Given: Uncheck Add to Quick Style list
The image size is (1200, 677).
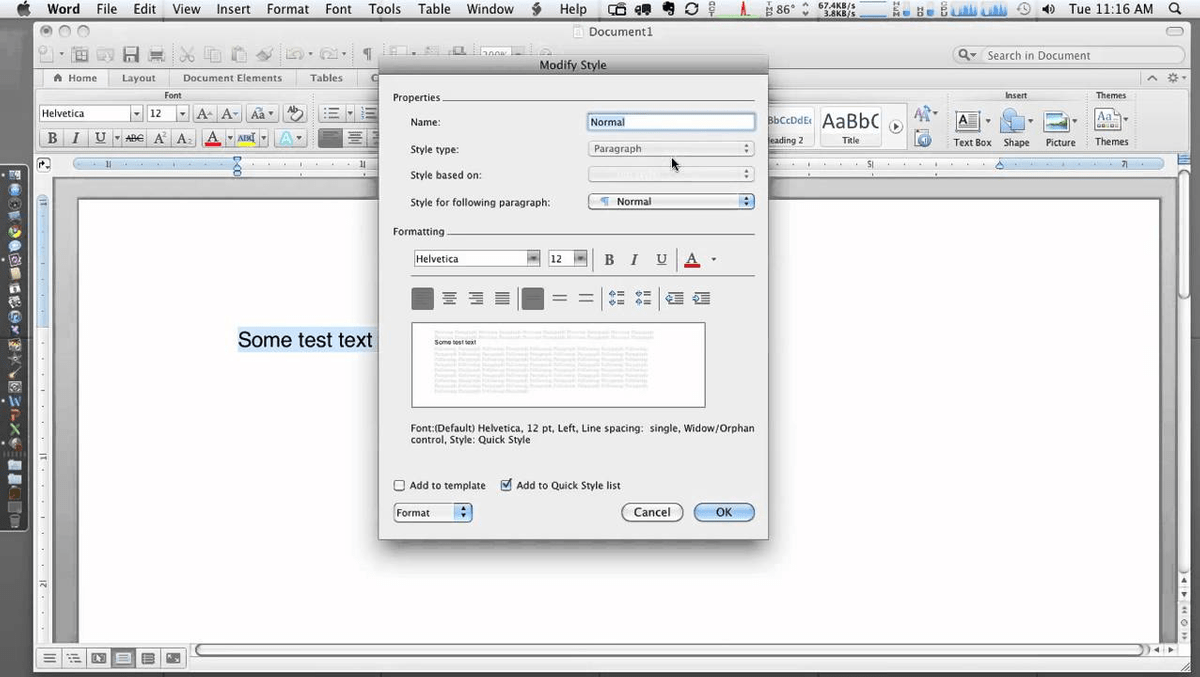Looking at the screenshot, I should [x=506, y=485].
